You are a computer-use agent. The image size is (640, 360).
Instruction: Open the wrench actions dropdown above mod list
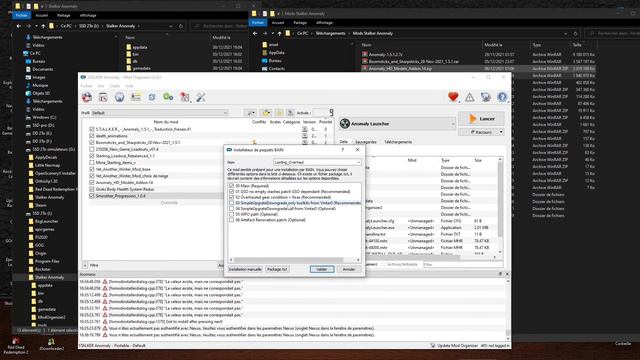[251, 113]
